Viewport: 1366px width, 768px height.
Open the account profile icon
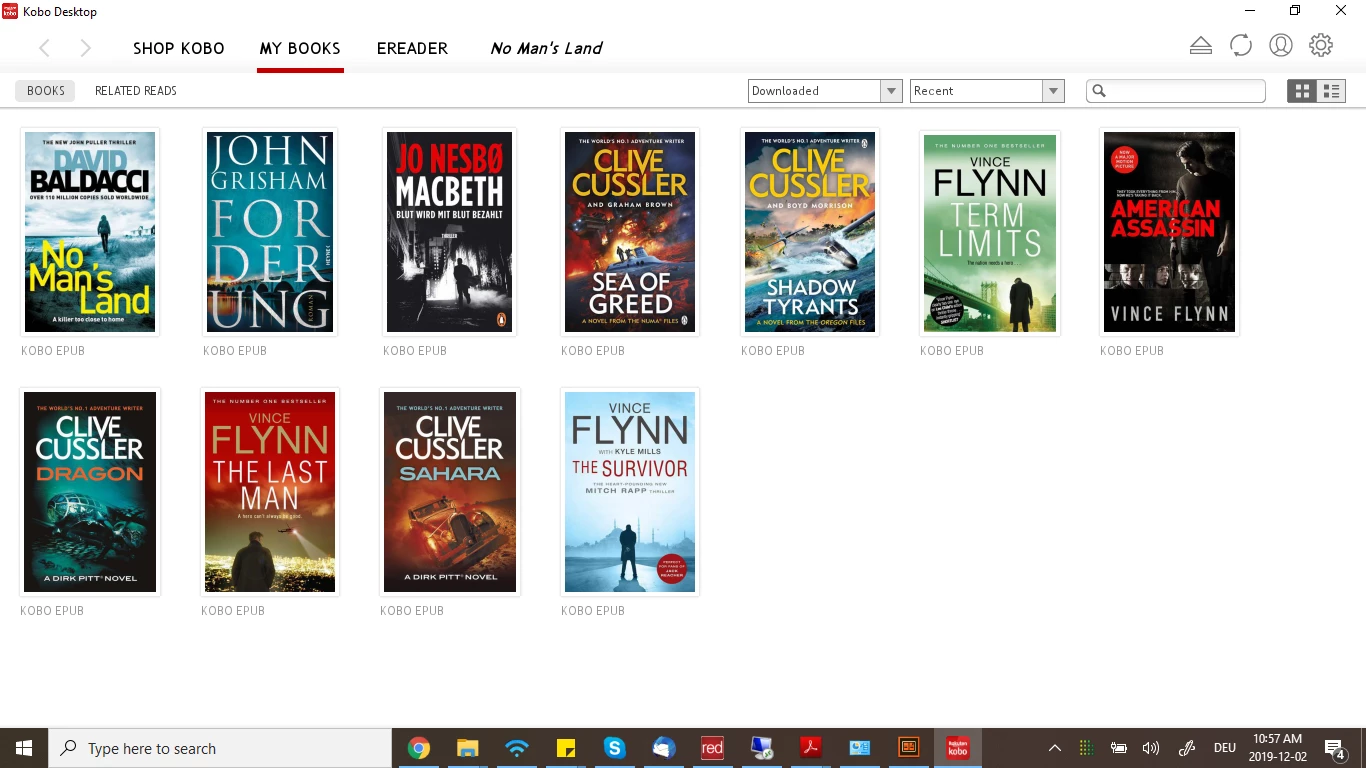pyautogui.click(x=1281, y=46)
